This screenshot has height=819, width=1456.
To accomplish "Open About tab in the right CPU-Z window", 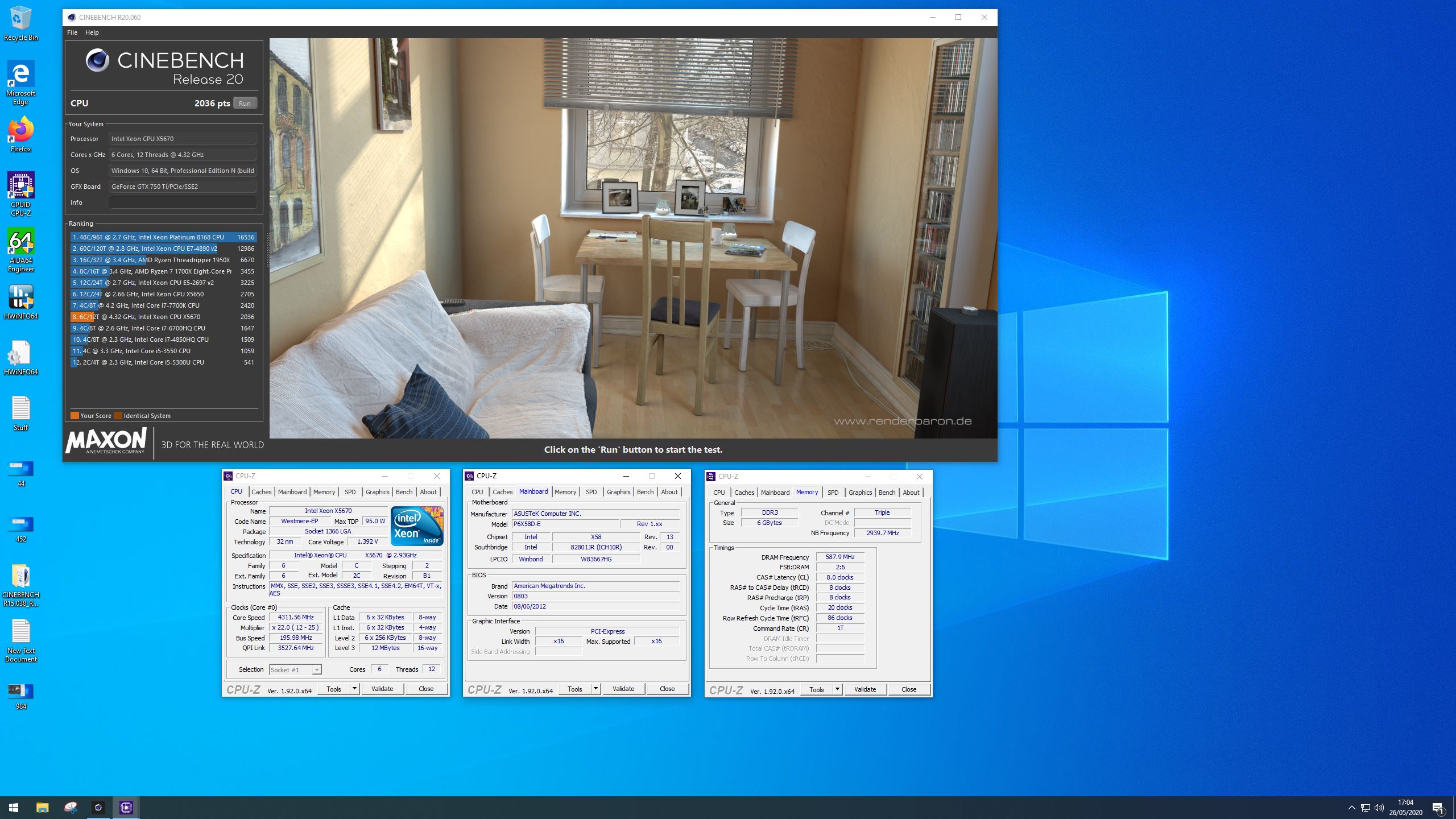I will 911,493.
